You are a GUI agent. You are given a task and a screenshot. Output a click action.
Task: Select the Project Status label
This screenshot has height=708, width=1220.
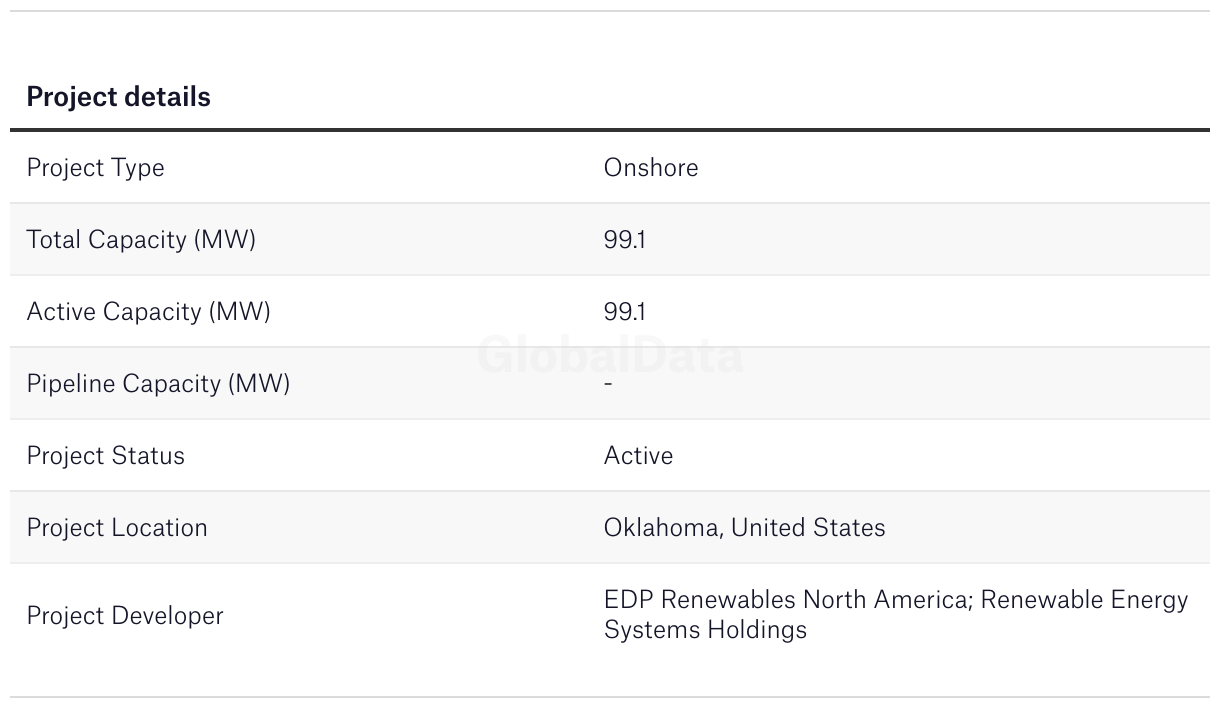point(105,456)
